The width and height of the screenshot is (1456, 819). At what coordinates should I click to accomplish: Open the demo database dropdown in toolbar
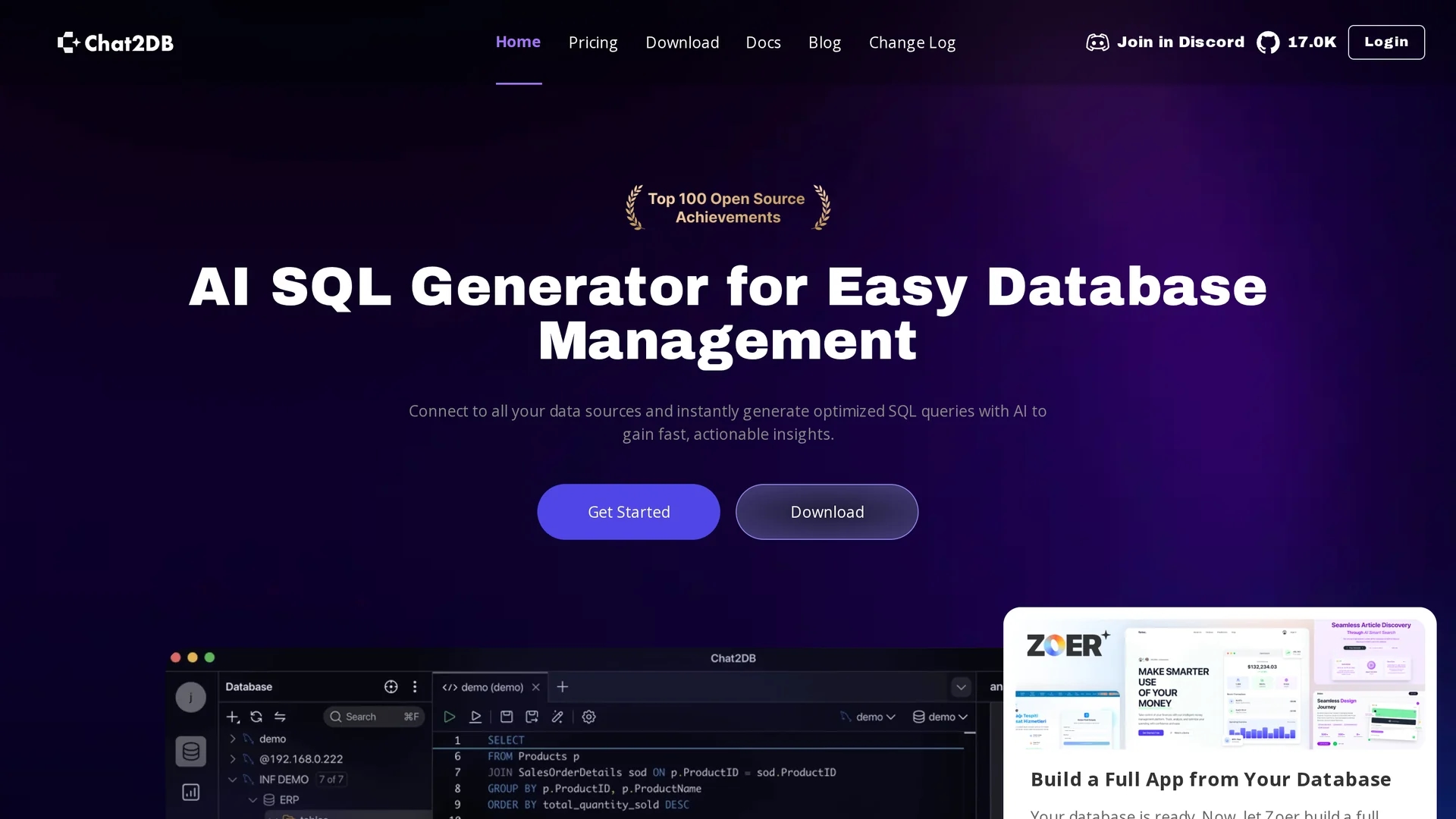click(940, 717)
